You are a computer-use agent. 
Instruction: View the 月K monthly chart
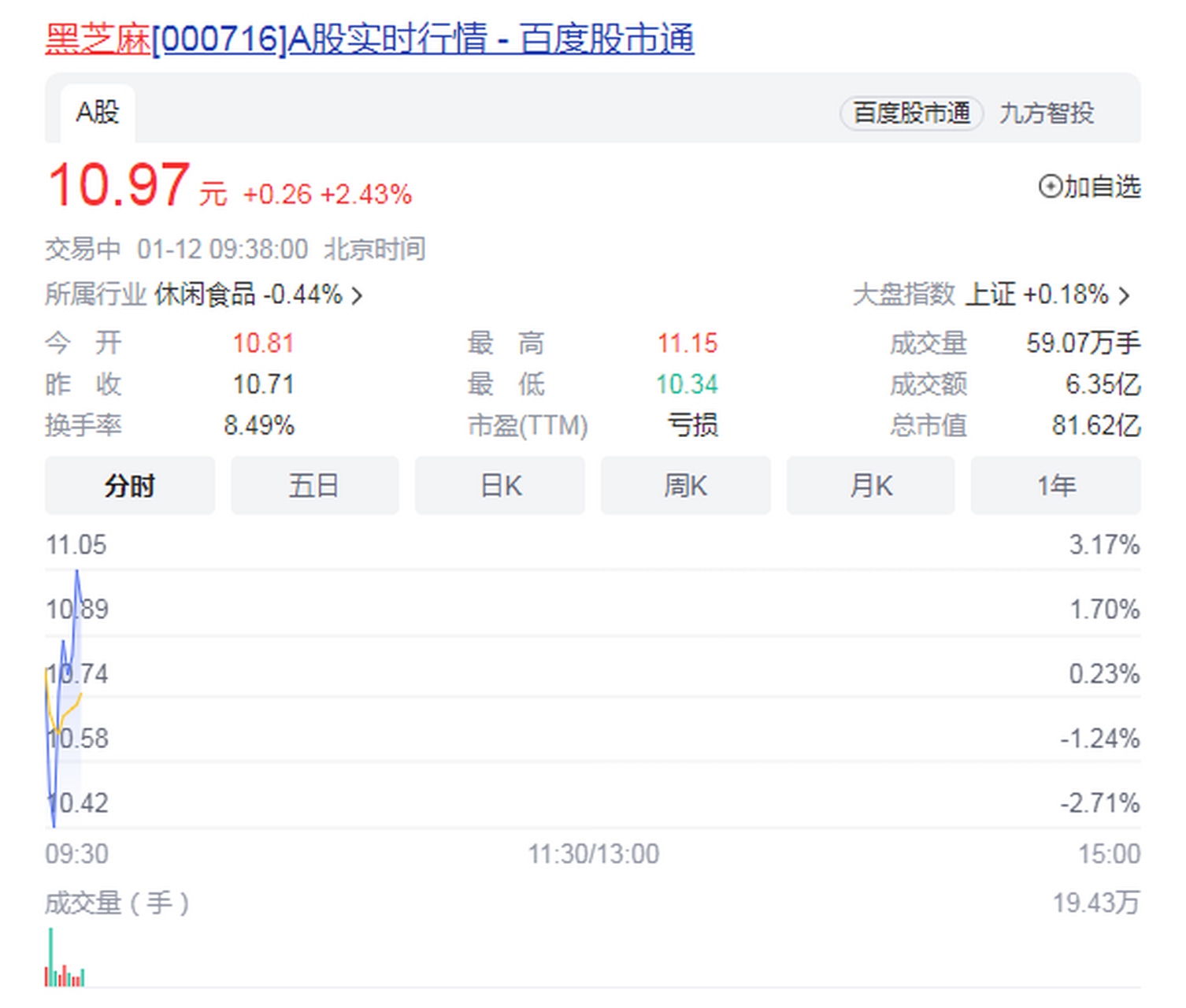tap(871, 486)
